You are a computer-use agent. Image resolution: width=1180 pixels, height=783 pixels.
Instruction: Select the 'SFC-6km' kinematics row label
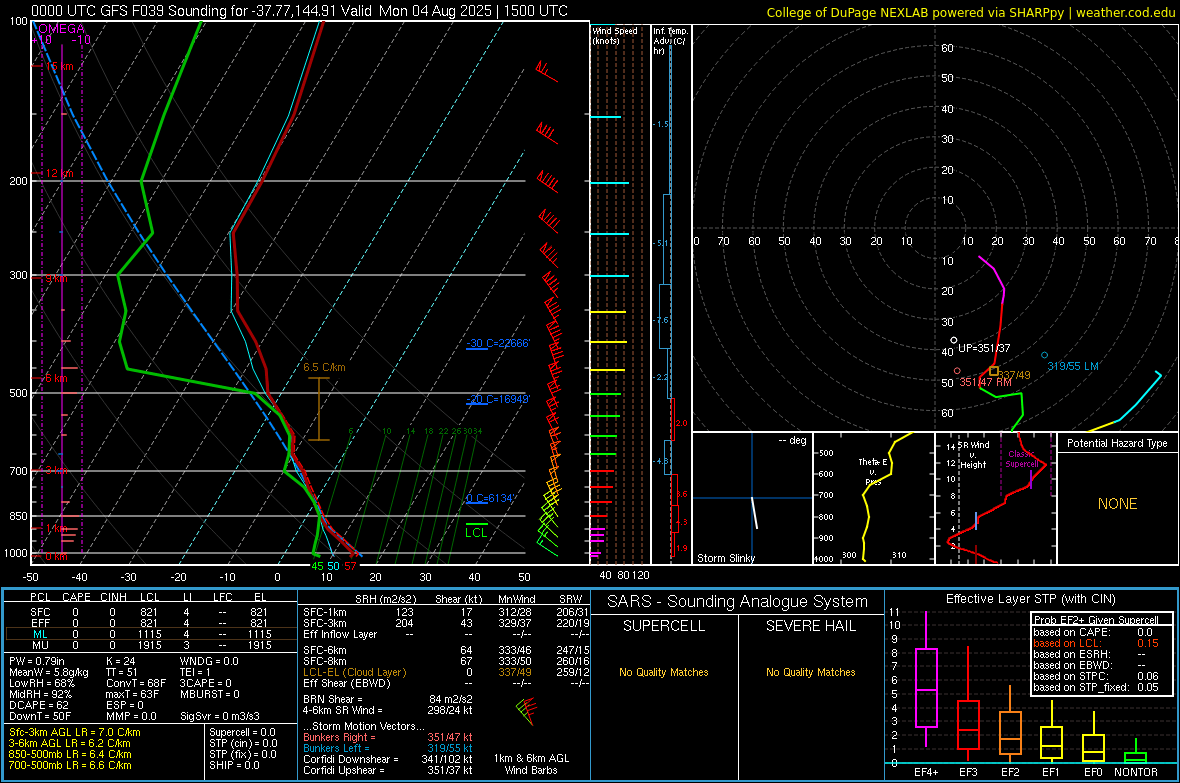325,650
